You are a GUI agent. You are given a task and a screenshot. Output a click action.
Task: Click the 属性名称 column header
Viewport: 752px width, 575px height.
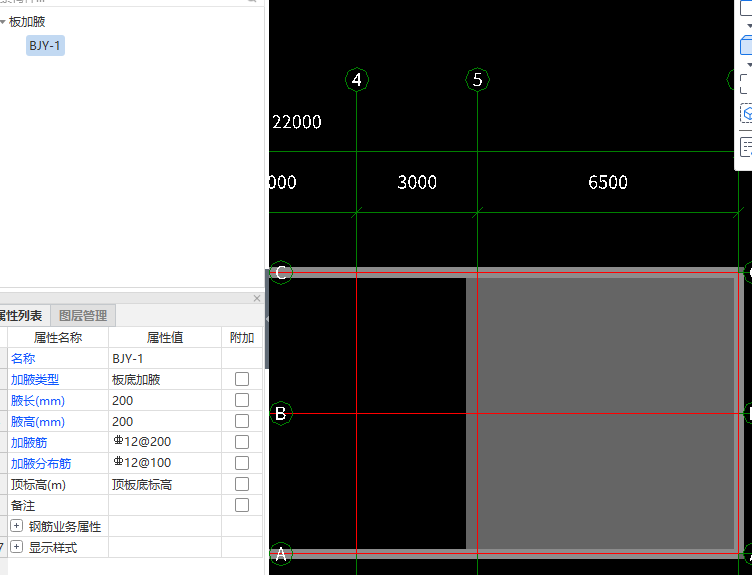[x=58, y=338]
